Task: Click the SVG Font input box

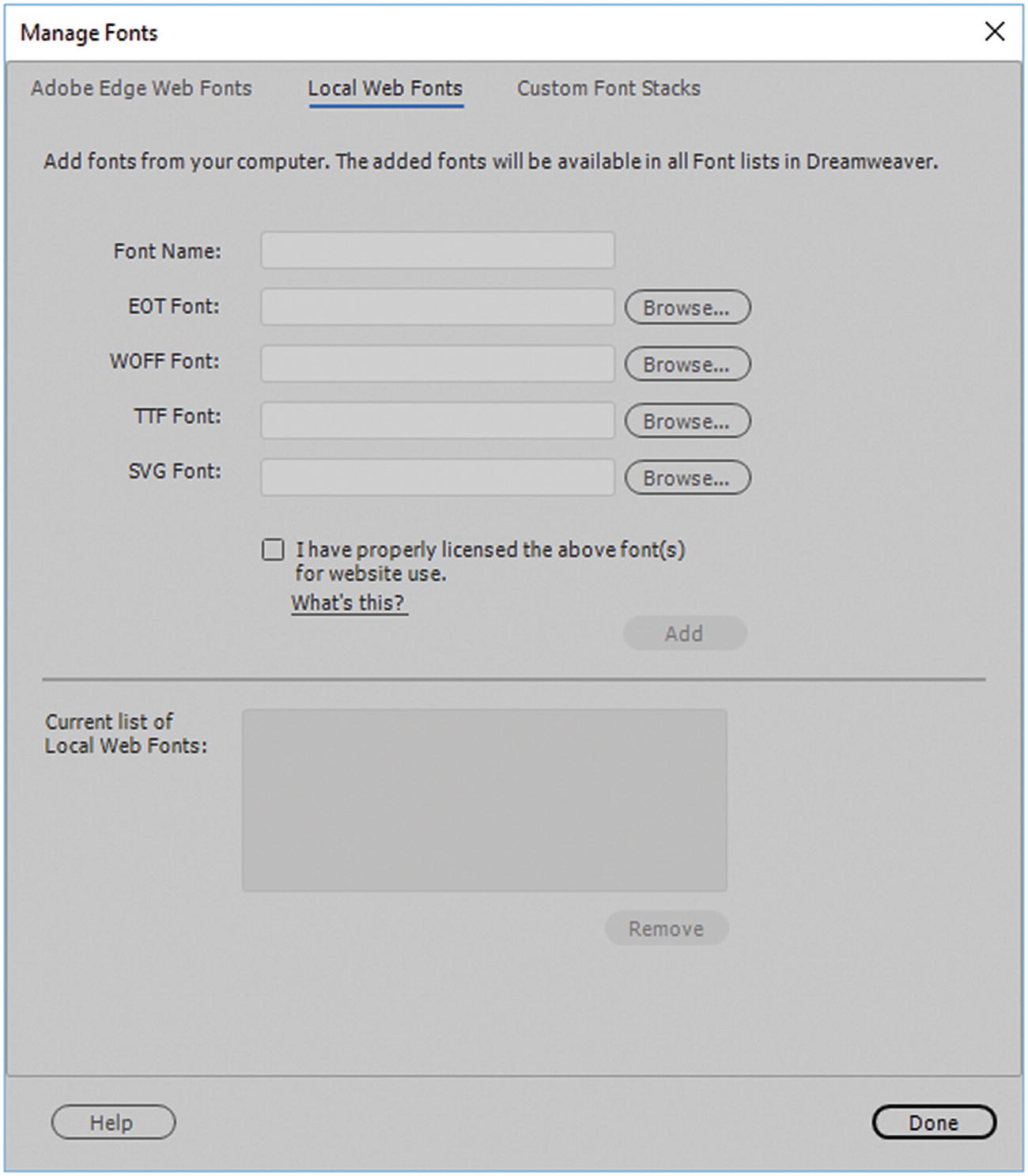Action: click(x=437, y=478)
